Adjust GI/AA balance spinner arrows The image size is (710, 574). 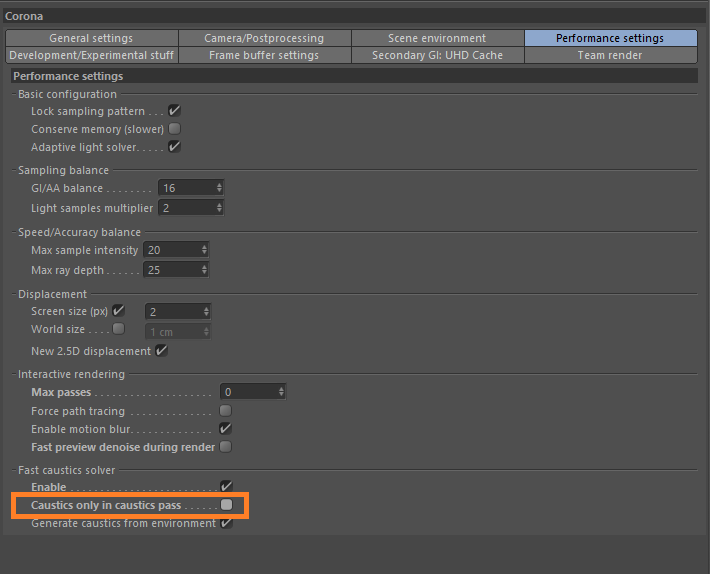pos(219,188)
